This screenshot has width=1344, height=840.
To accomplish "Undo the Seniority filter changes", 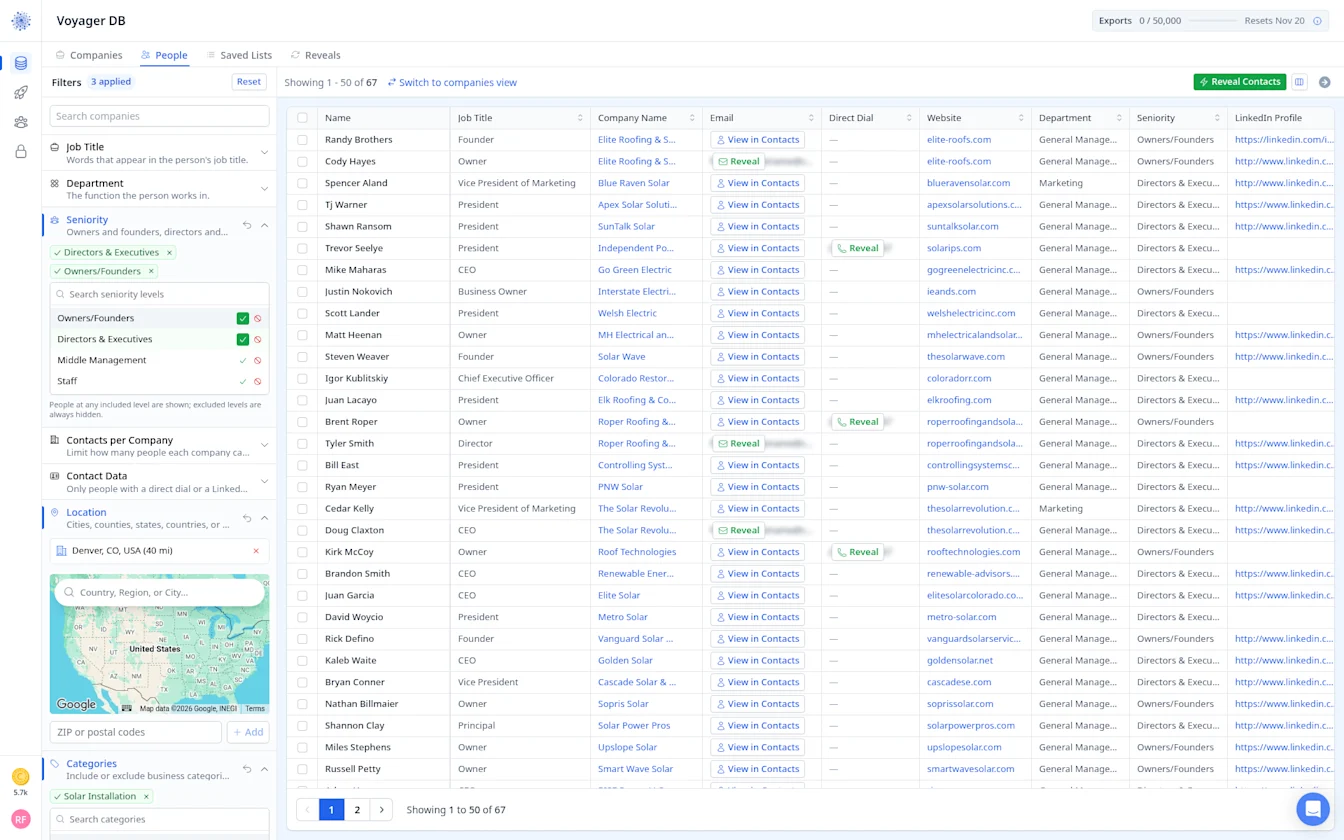I will [247, 225].
